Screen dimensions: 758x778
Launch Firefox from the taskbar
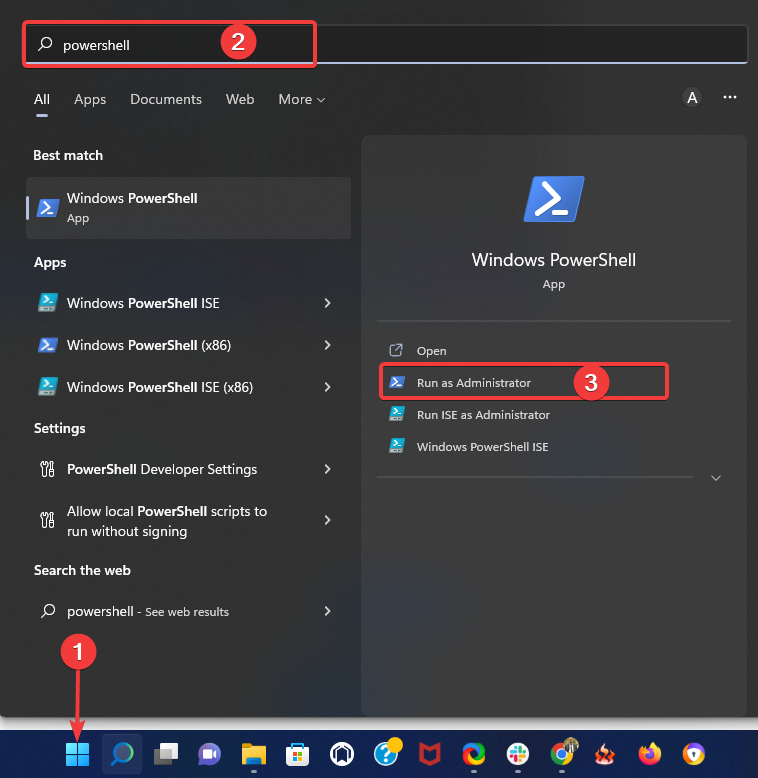click(x=649, y=754)
